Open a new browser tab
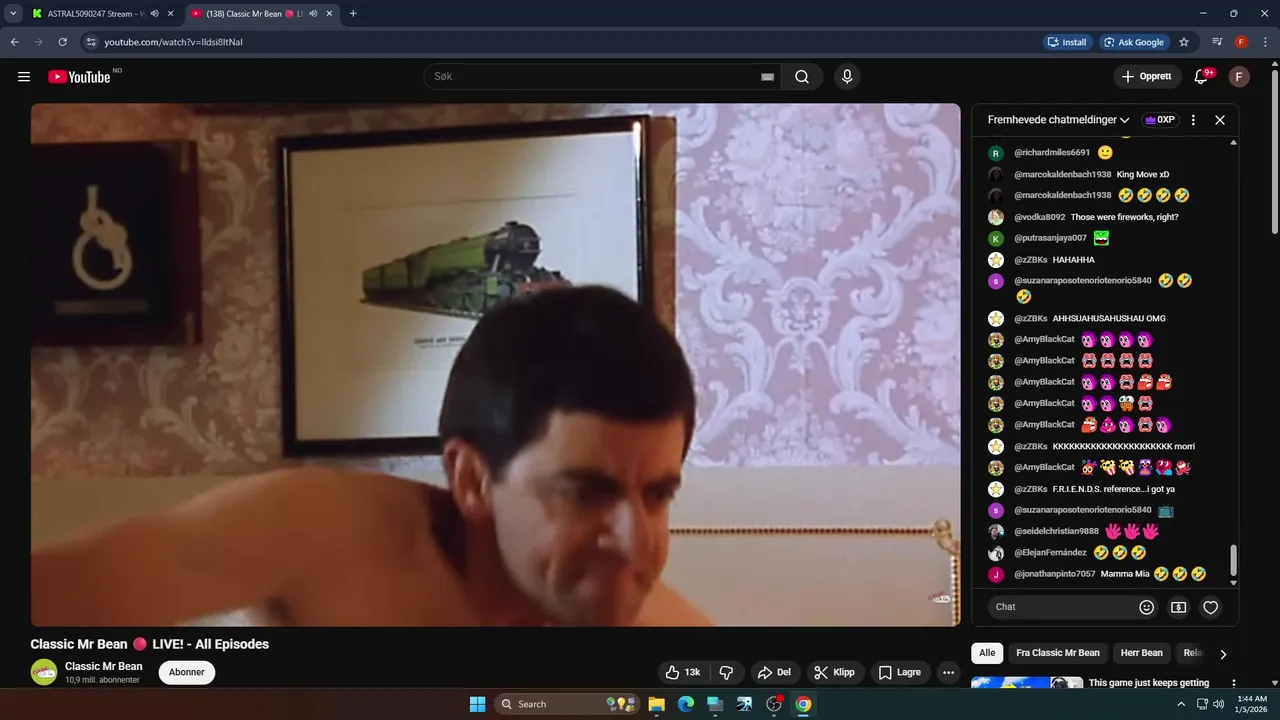Image resolution: width=1280 pixels, height=720 pixels. (353, 14)
